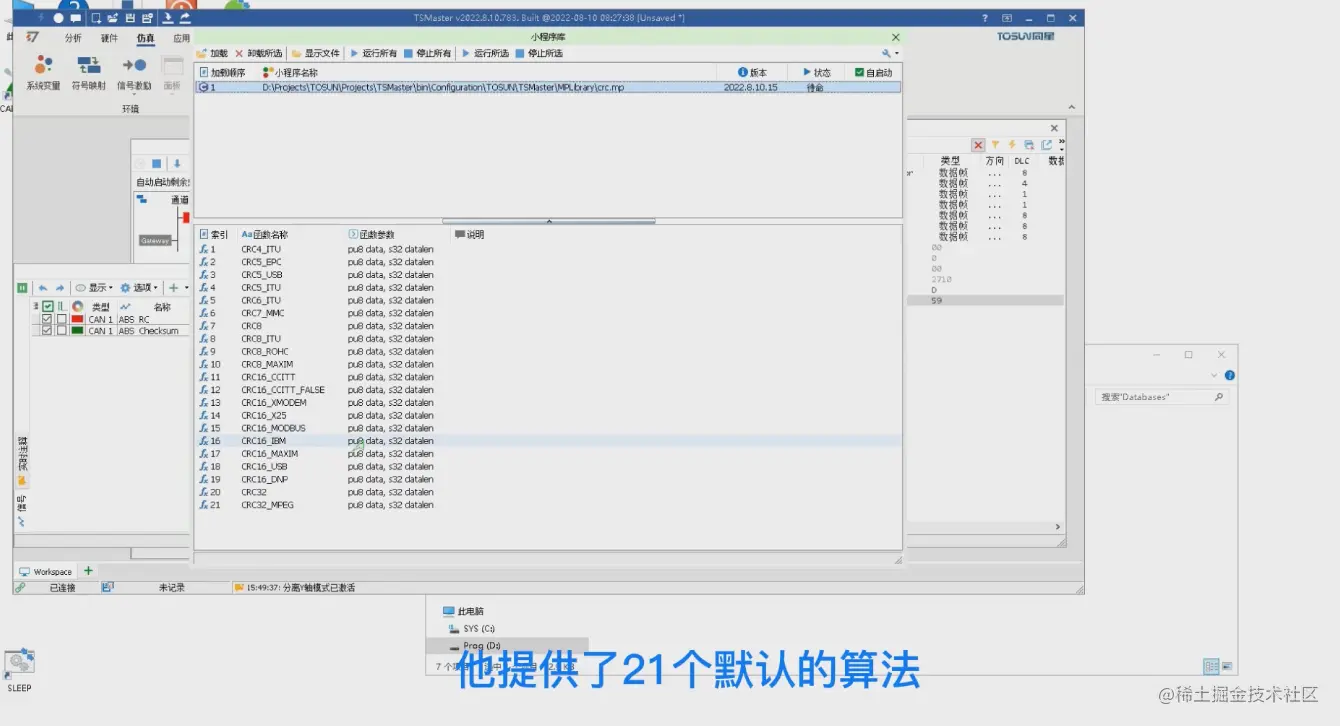Click 运行所选 run selected button
1340x726 pixels.
click(x=485, y=53)
